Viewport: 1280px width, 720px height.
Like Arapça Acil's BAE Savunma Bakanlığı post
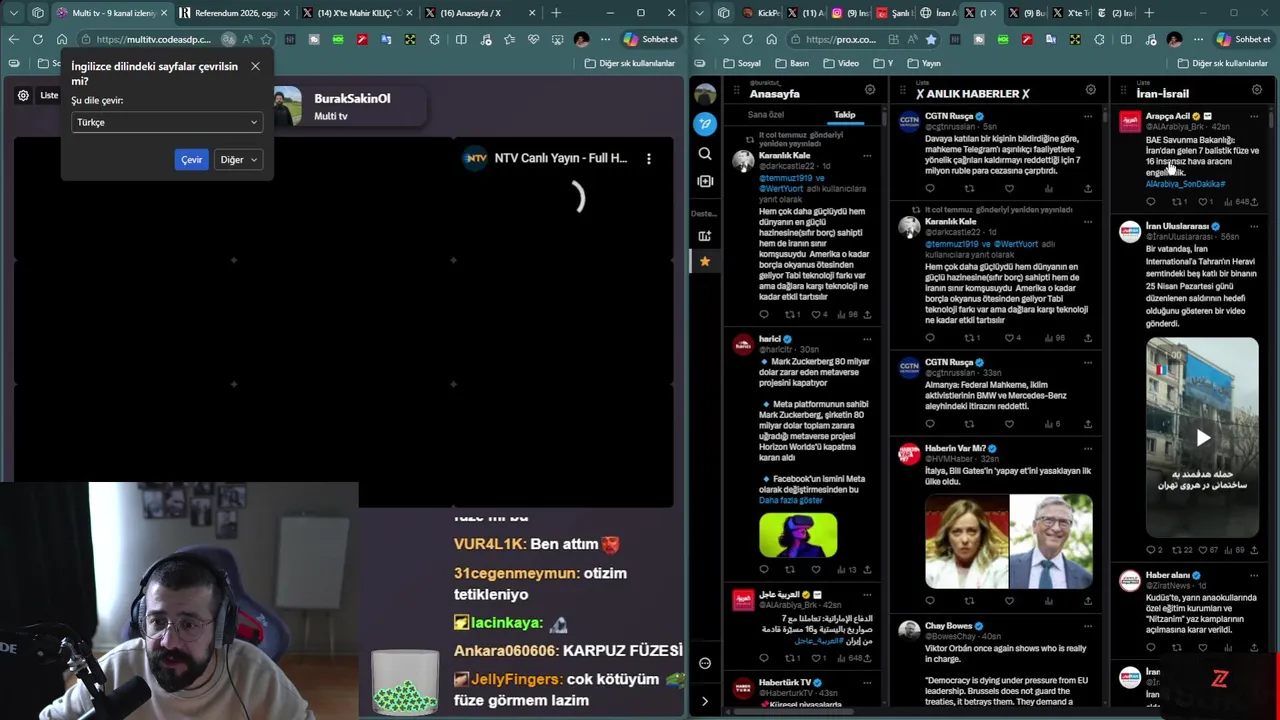click(1204, 201)
